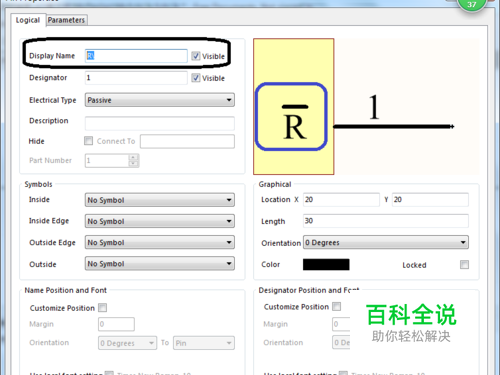Screen dimensions: 500x375
Task: Click the pin preview image
Action: click(366, 107)
